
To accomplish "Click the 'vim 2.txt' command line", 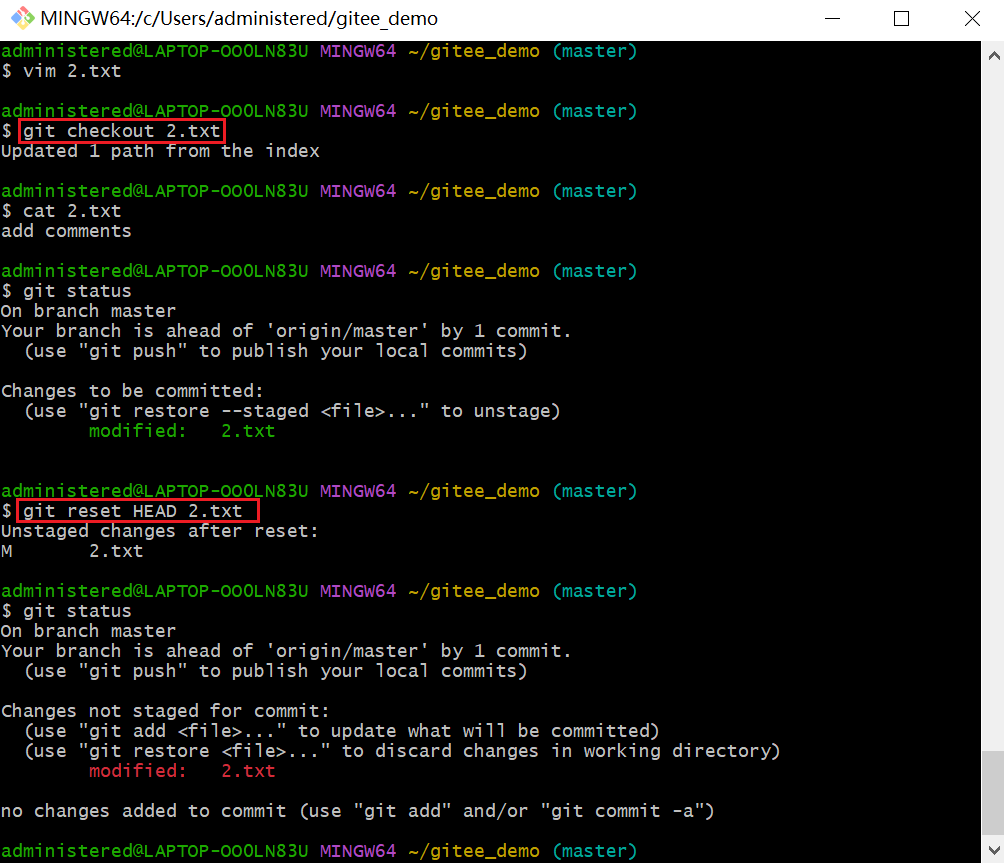I will coord(61,71).
